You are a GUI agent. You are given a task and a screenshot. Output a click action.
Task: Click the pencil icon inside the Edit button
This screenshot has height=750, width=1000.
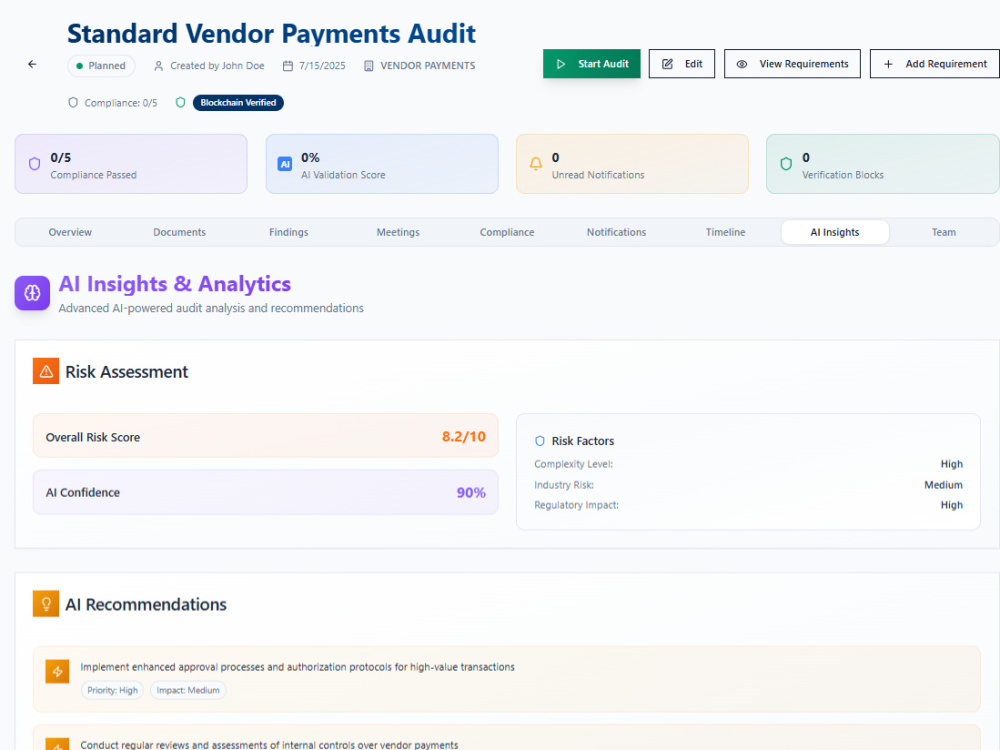point(667,64)
